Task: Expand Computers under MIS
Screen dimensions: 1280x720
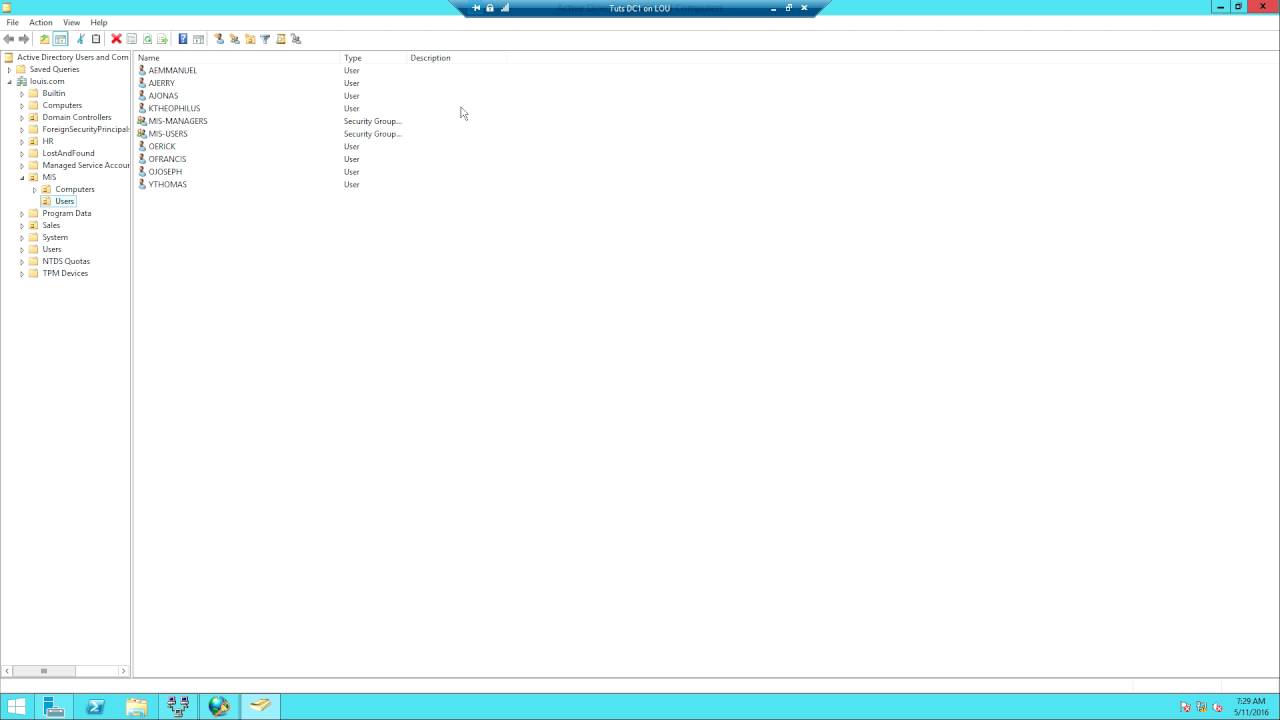Action: pos(35,190)
